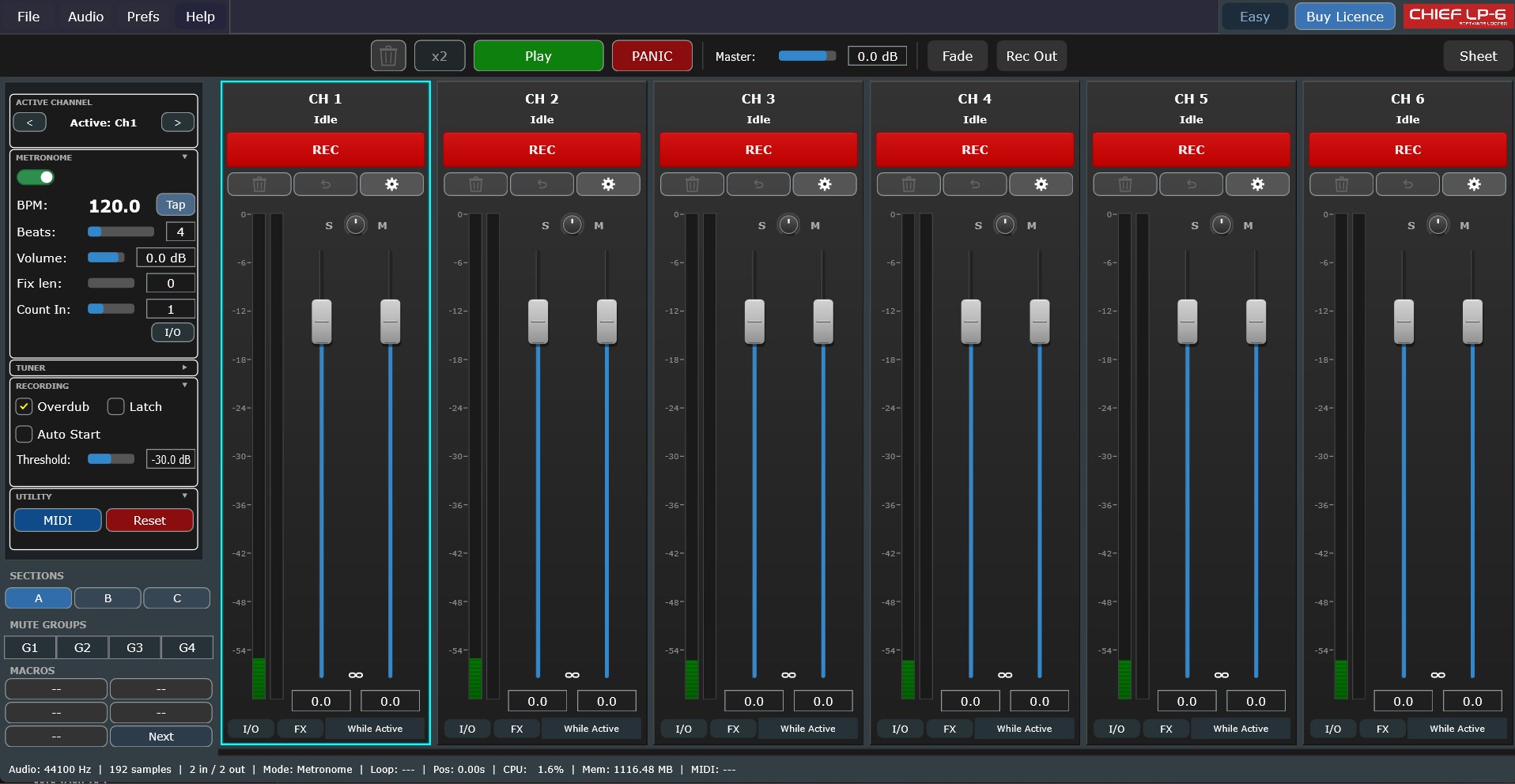
Task: Open CH 5 settings gear
Action: (1258, 184)
